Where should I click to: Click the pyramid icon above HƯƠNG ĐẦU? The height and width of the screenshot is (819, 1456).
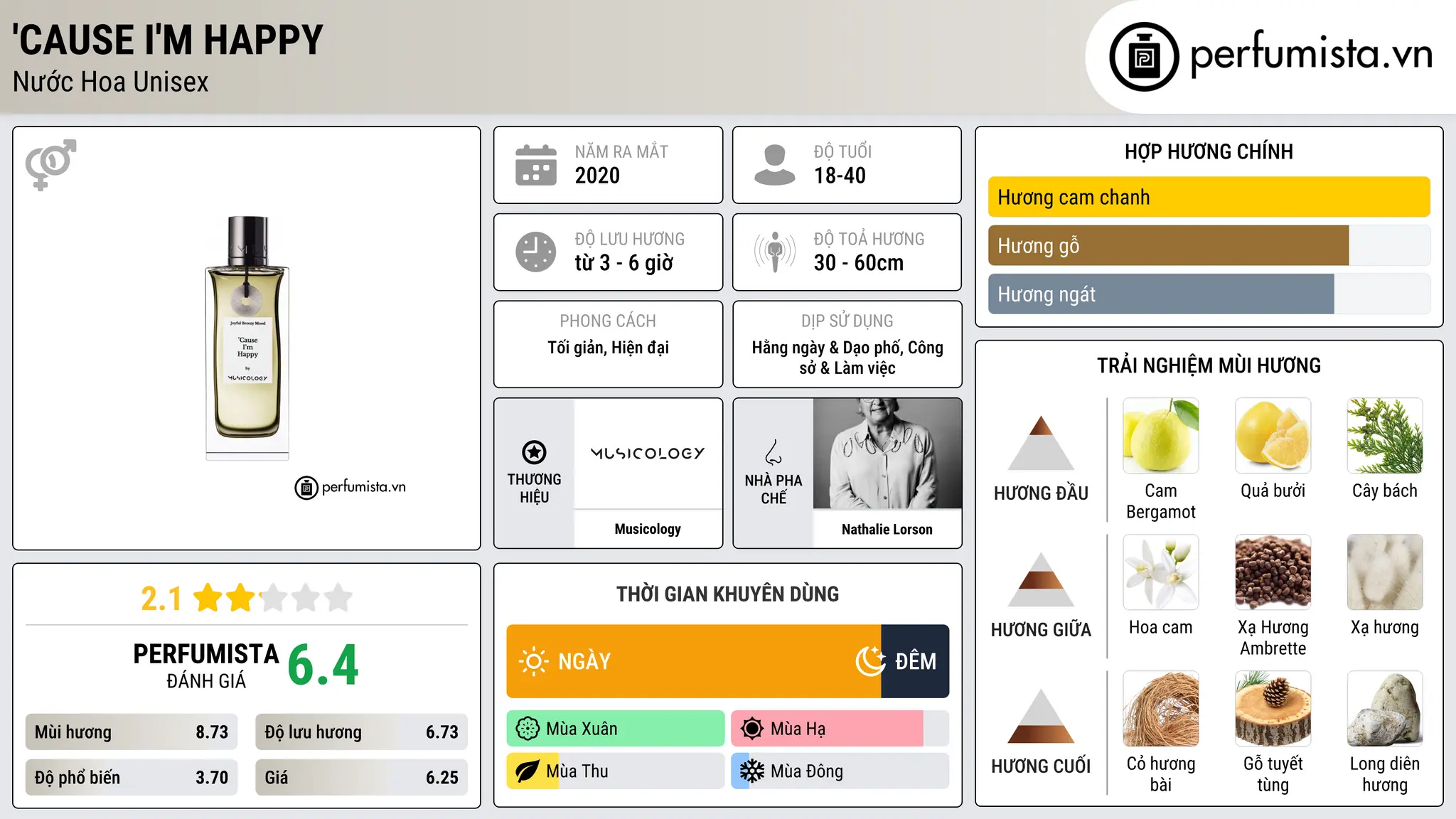tap(1042, 443)
